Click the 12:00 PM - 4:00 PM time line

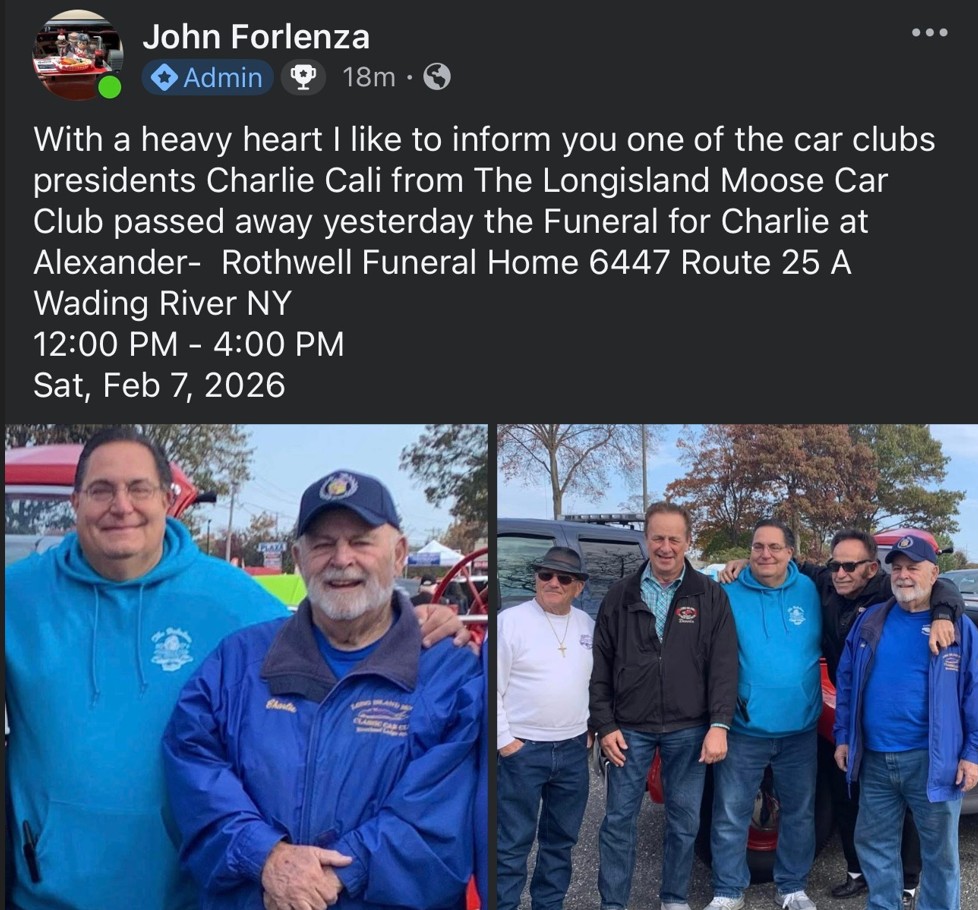(x=188, y=344)
